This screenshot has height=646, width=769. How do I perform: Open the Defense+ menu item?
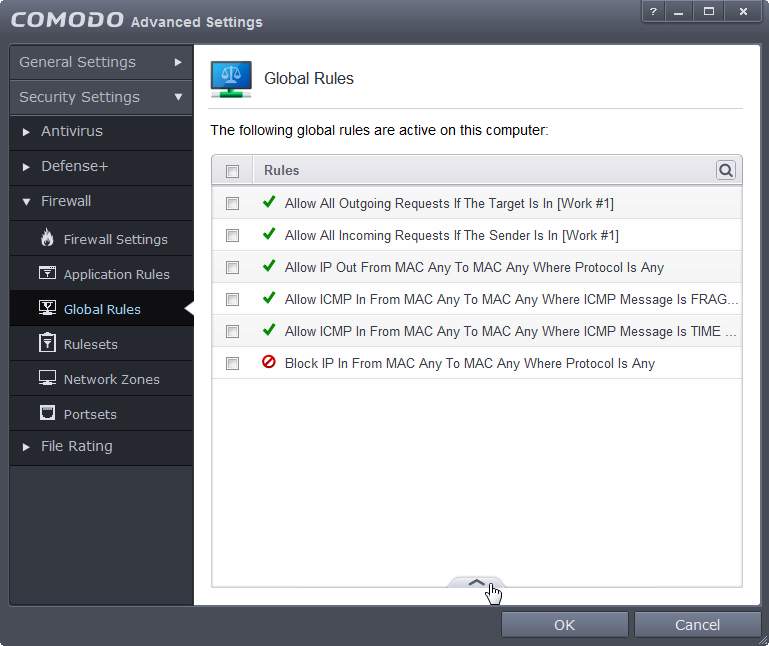74,167
